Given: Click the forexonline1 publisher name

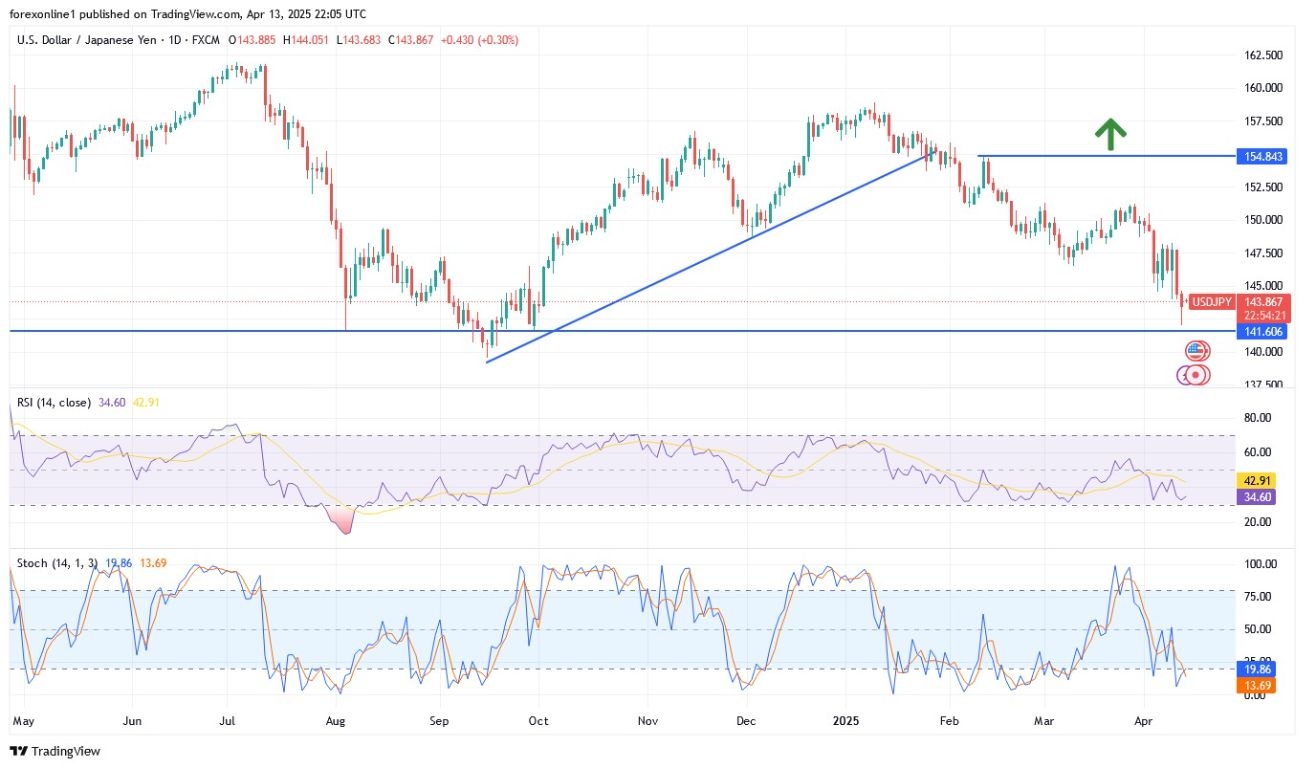Looking at the screenshot, I should point(47,14).
